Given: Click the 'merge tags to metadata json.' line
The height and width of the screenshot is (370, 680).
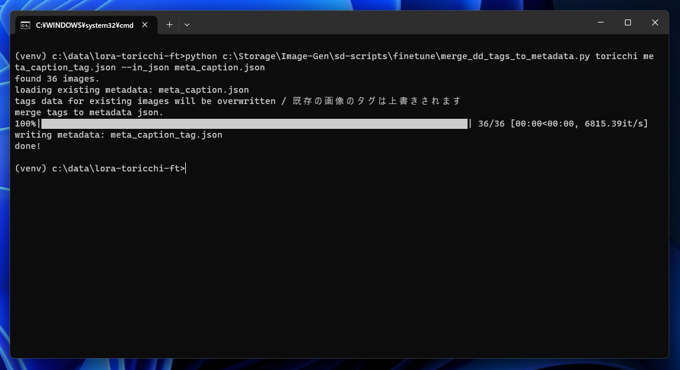Looking at the screenshot, I should [x=89, y=112].
